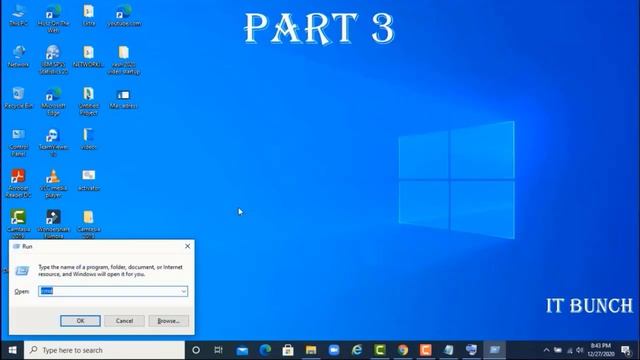Screen dimensions: 640x360
Task: Click the Browse... button in Run
Action: tap(169, 321)
